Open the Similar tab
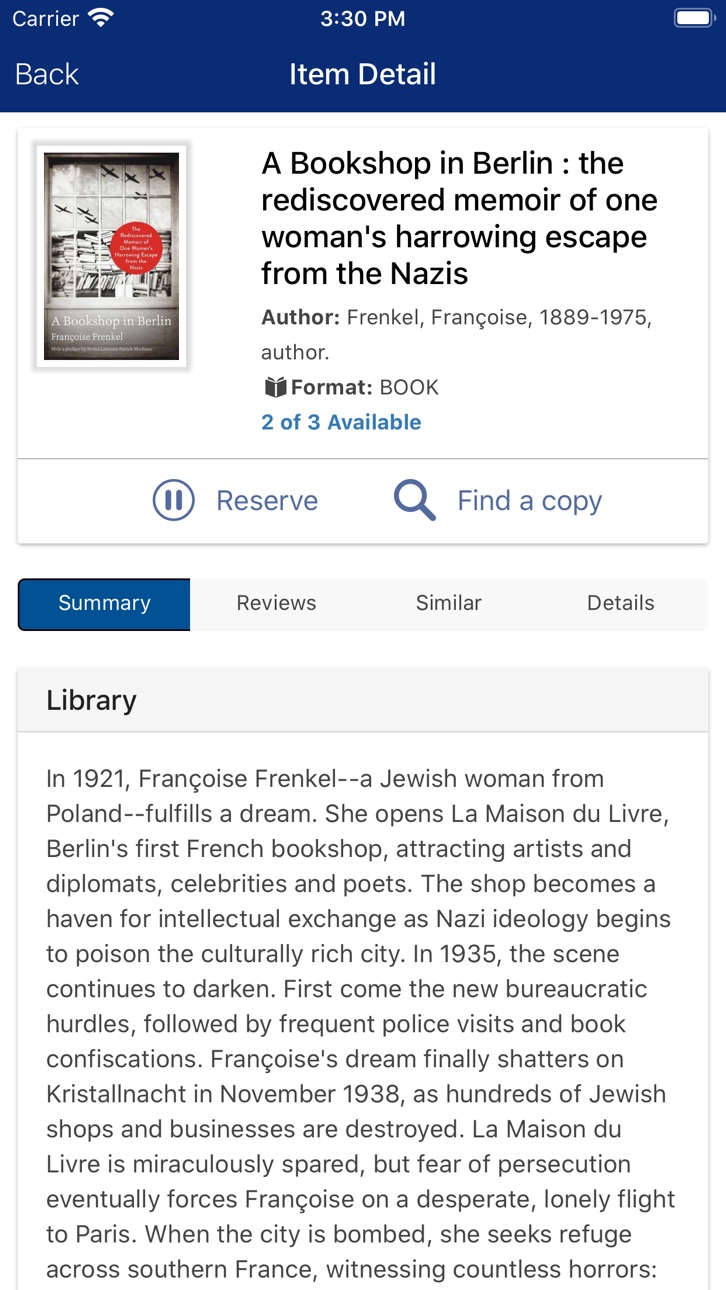The width and height of the screenshot is (726, 1290). pyautogui.click(x=449, y=603)
